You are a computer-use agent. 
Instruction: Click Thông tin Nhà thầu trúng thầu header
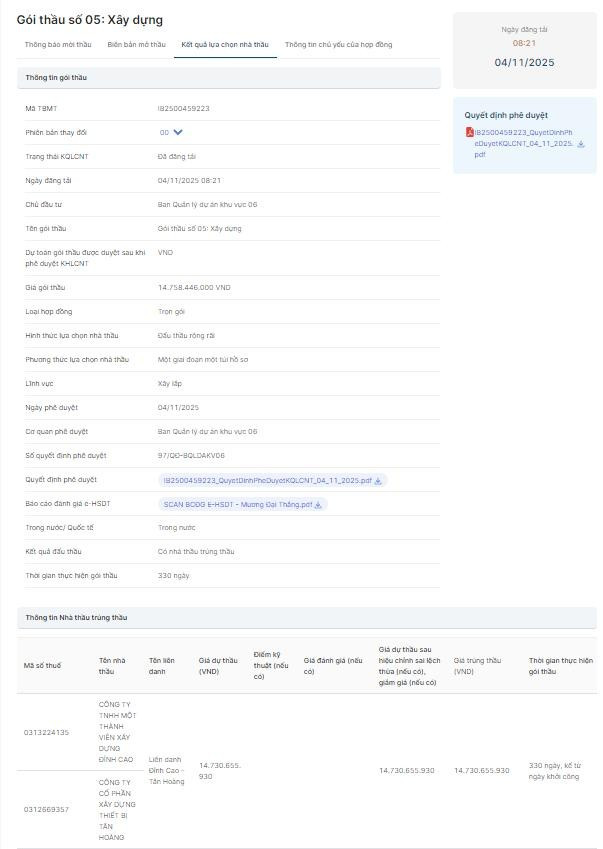click(x=76, y=618)
